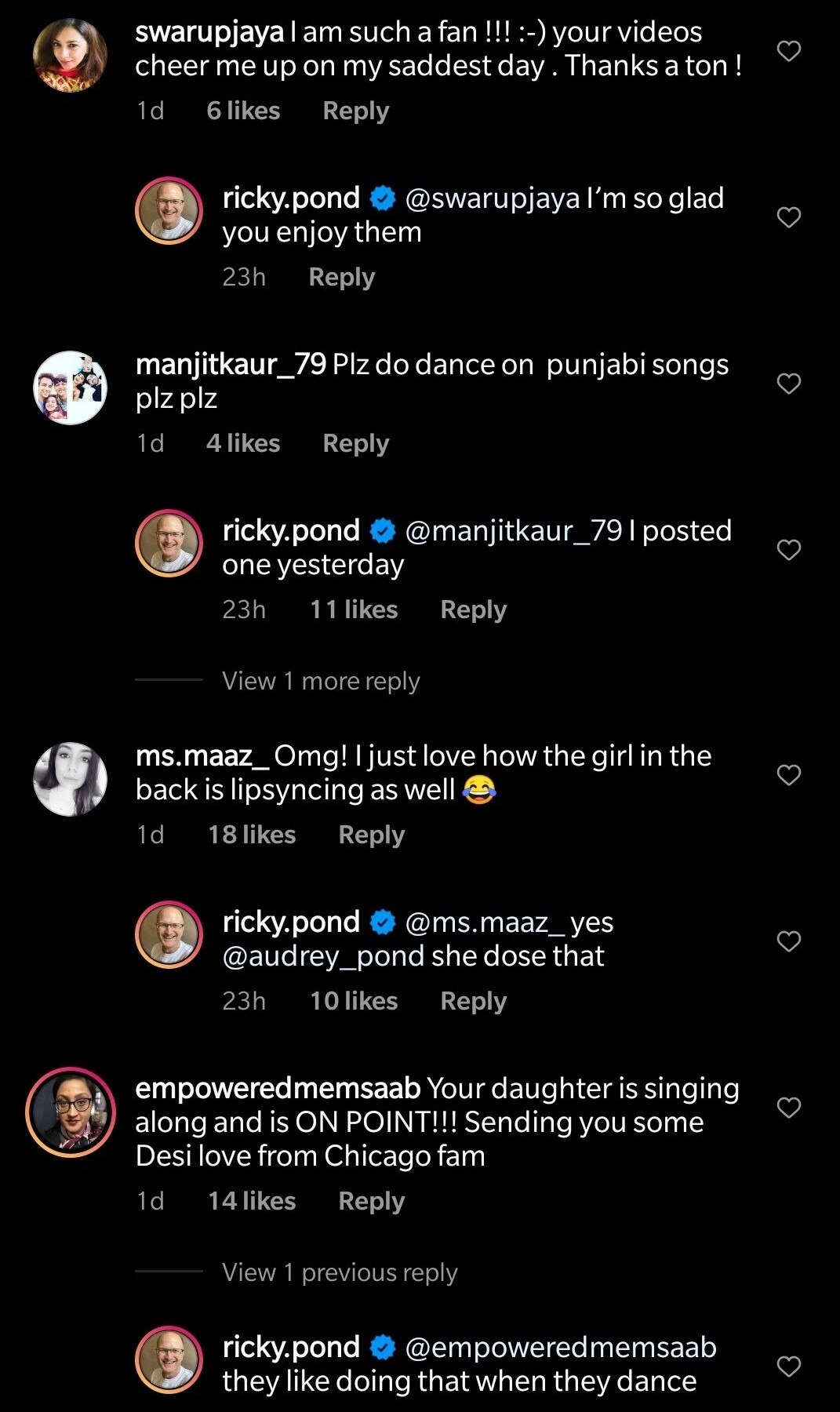
Task: Heart ricky.pond's reply to empoweredmemsaab
Action: pyautogui.click(x=788, y=1367)
